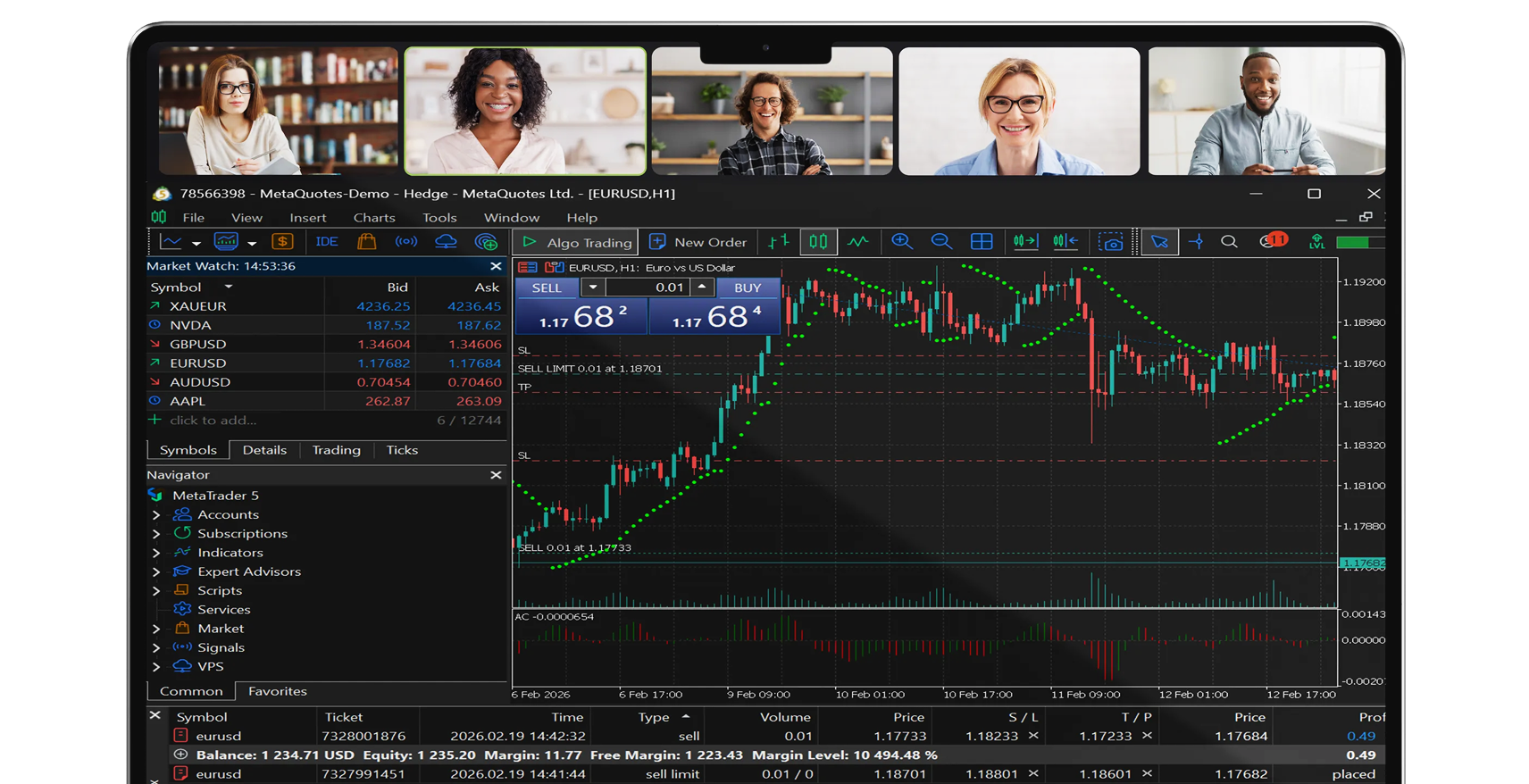Open the Symbol column dropdown in Market Watch
Screen dimensions: 1529x784
point(229,288)
